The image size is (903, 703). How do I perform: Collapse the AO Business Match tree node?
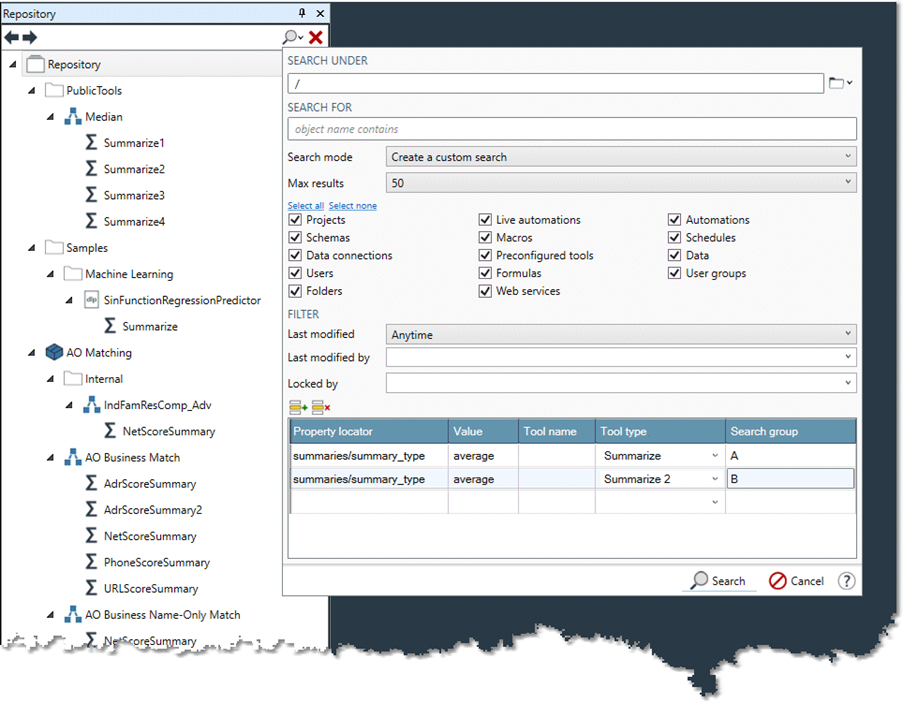tap(50, 458)
